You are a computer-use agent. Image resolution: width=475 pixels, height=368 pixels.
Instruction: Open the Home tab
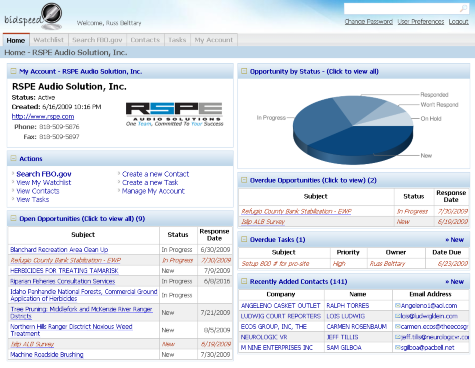pyautogui.click(x=16, y=40)
